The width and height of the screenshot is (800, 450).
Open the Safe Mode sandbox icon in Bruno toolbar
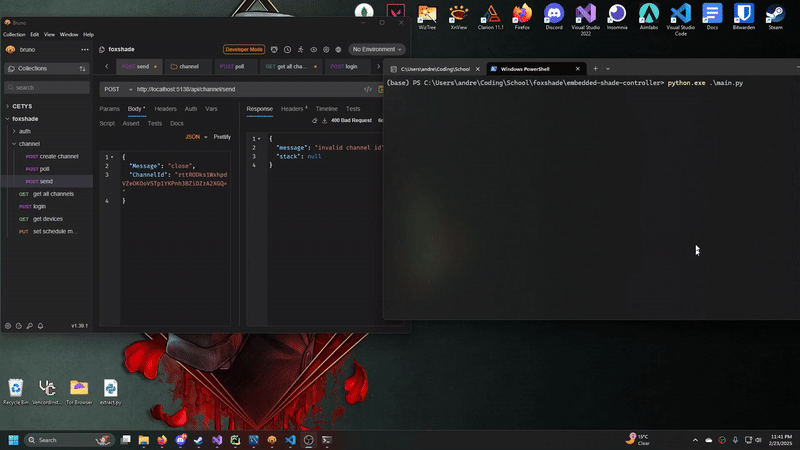tap(274, 49)
